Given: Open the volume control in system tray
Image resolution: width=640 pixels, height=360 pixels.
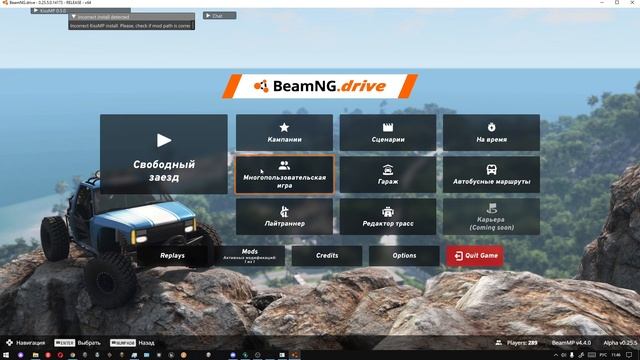Looking at the screenshot, I should 563,355.
